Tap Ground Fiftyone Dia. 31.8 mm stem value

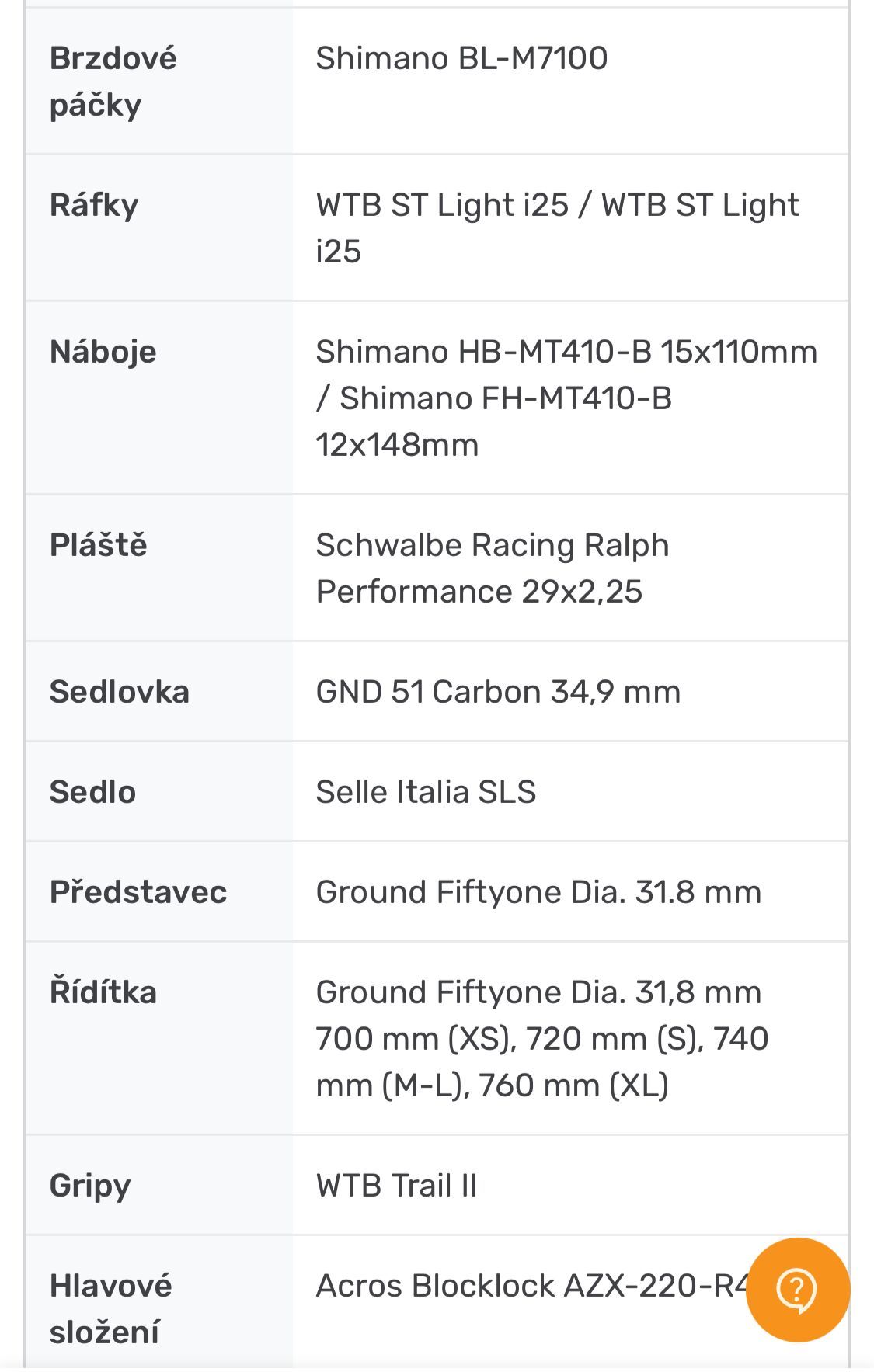pos(538,892)
